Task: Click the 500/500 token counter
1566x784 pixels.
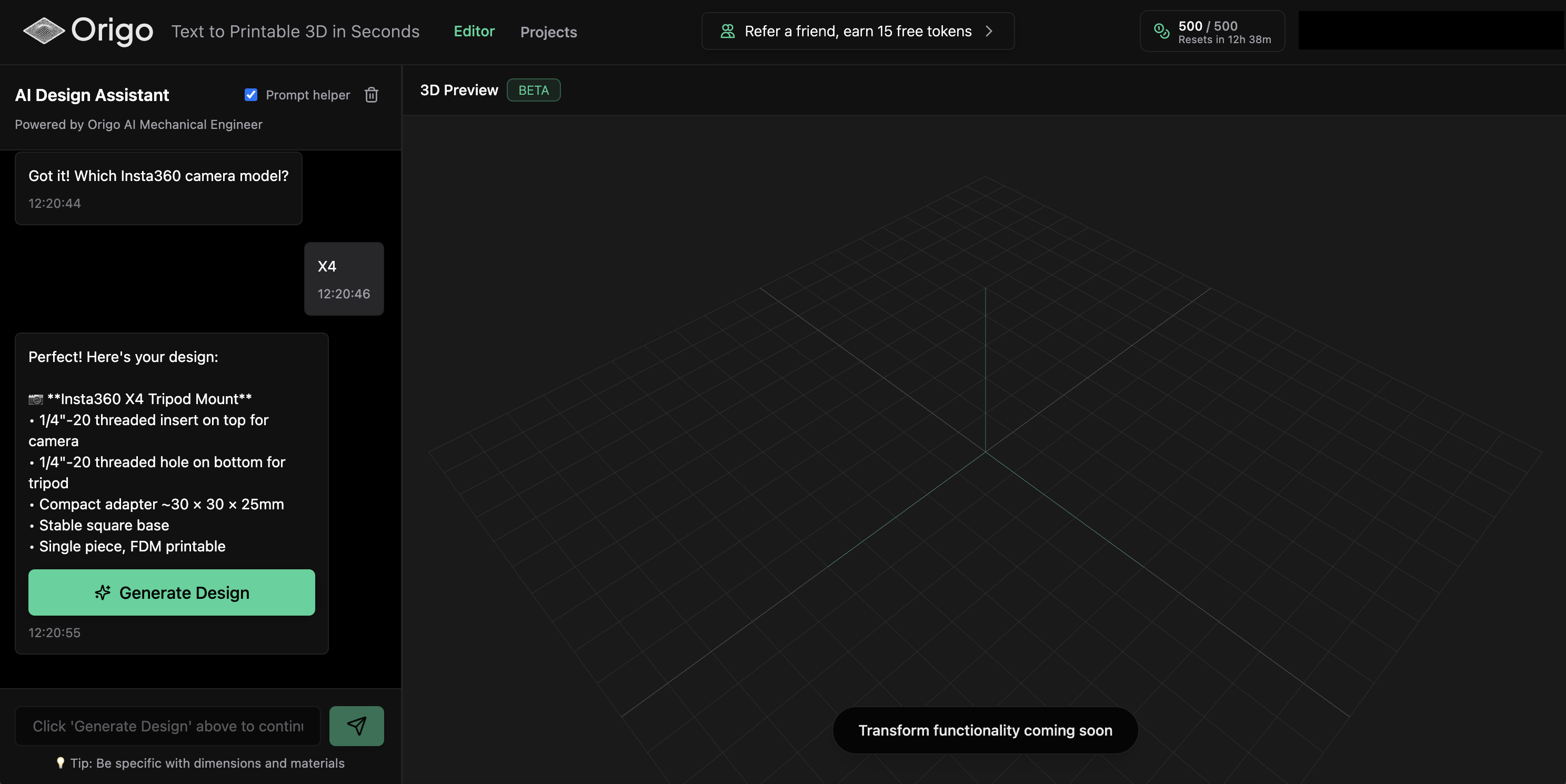Action: [1207, 26]
